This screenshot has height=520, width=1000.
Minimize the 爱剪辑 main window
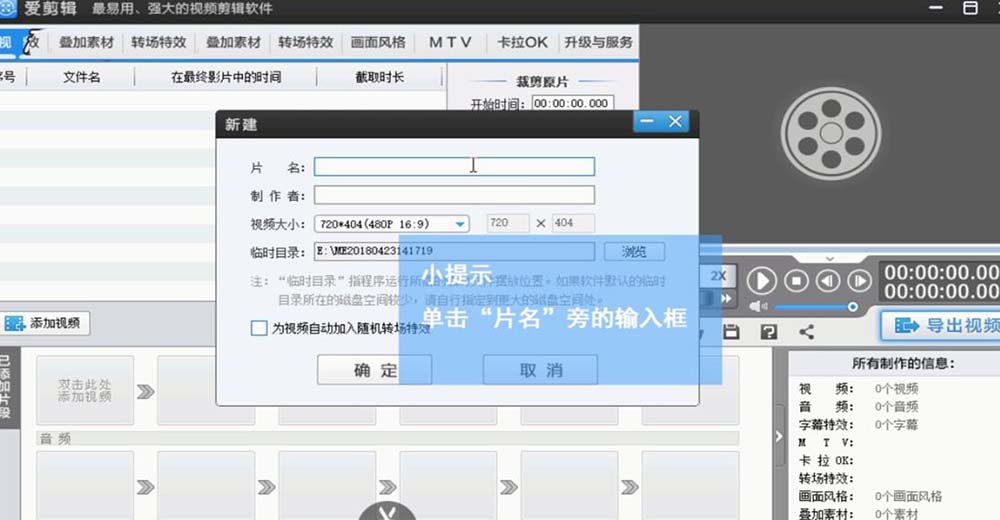click(x=936, y=8)
